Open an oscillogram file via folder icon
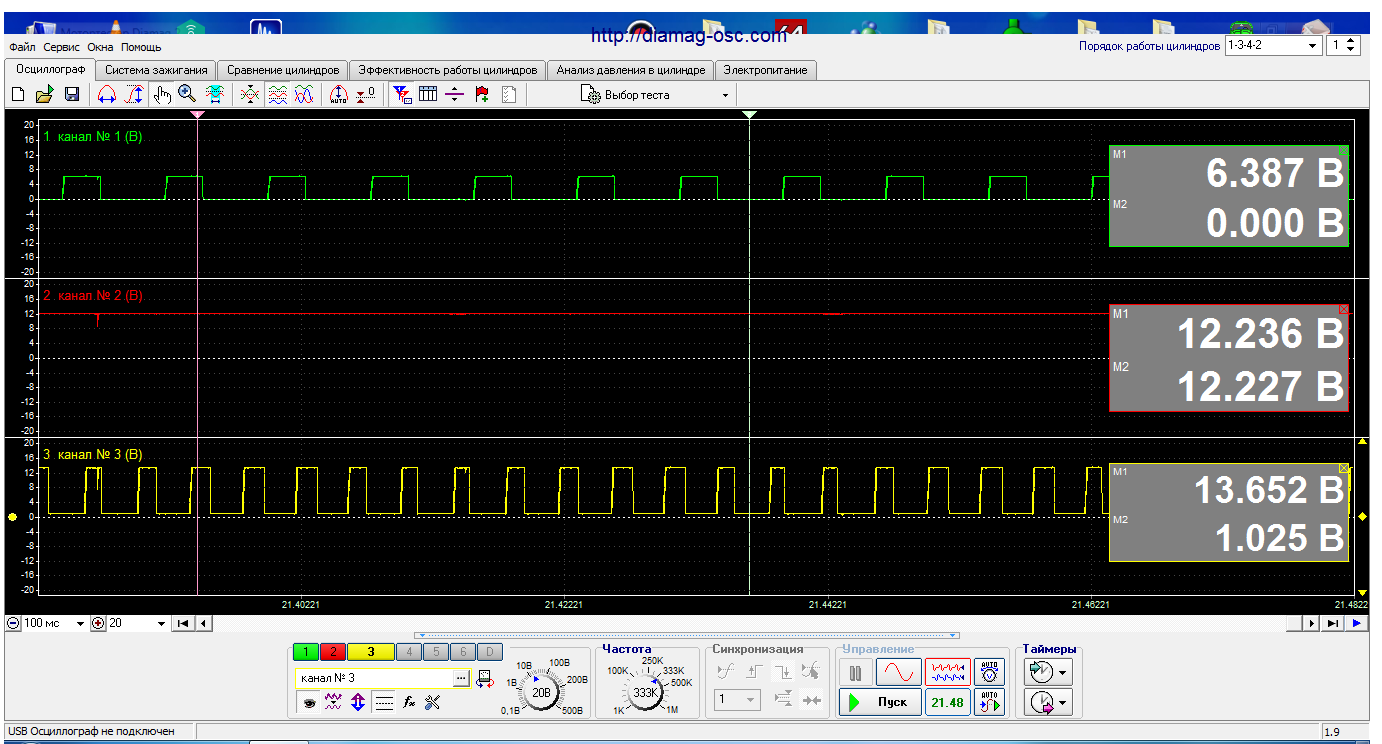Image resolution: width=1382 pixels, height=744 pixels. point(44,95)
